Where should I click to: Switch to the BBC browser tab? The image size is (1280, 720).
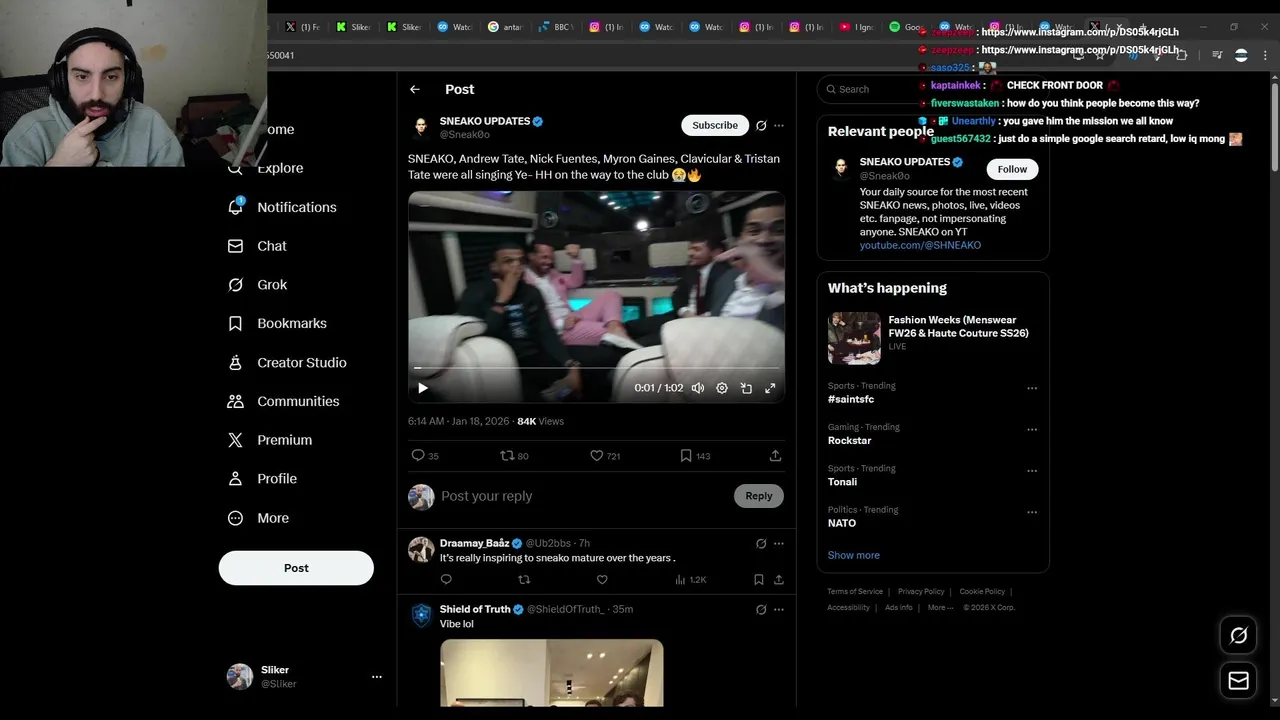click(x=554, y=27)
